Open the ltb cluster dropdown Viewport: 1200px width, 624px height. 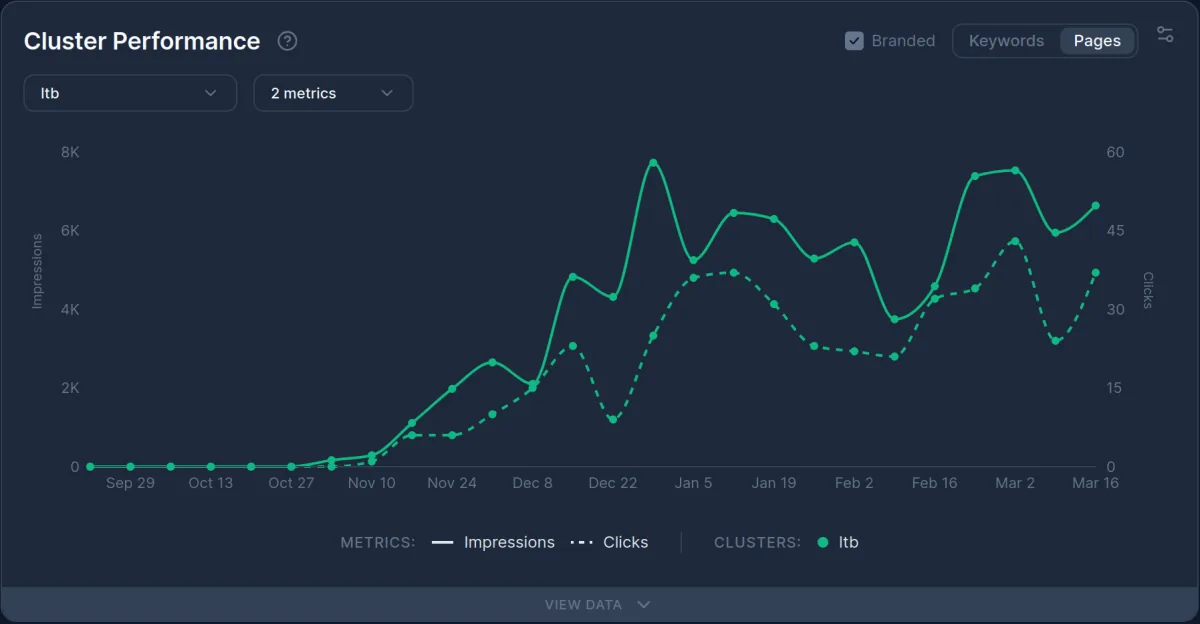130,92
